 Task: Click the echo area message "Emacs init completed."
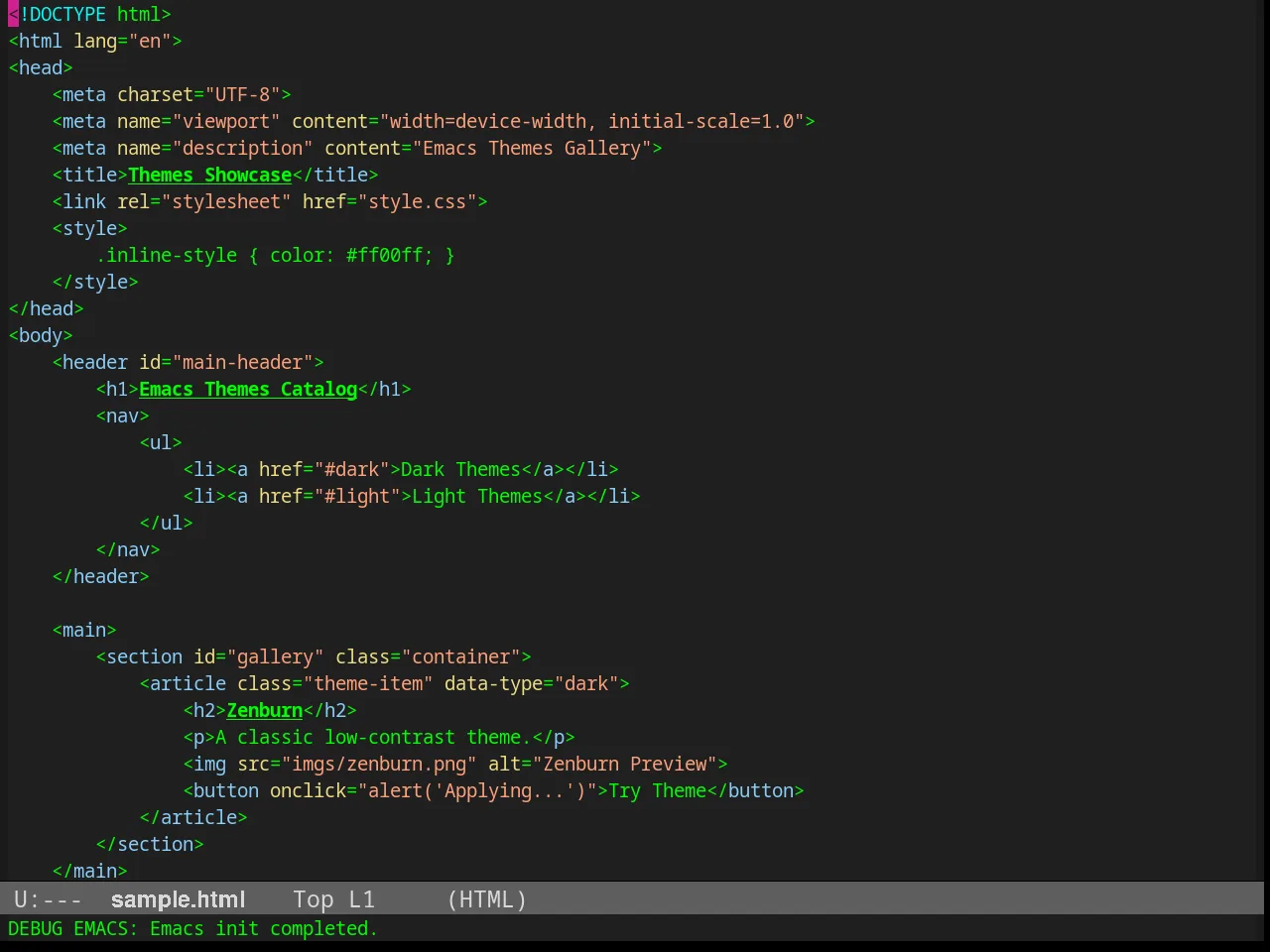tap(264, 928)
